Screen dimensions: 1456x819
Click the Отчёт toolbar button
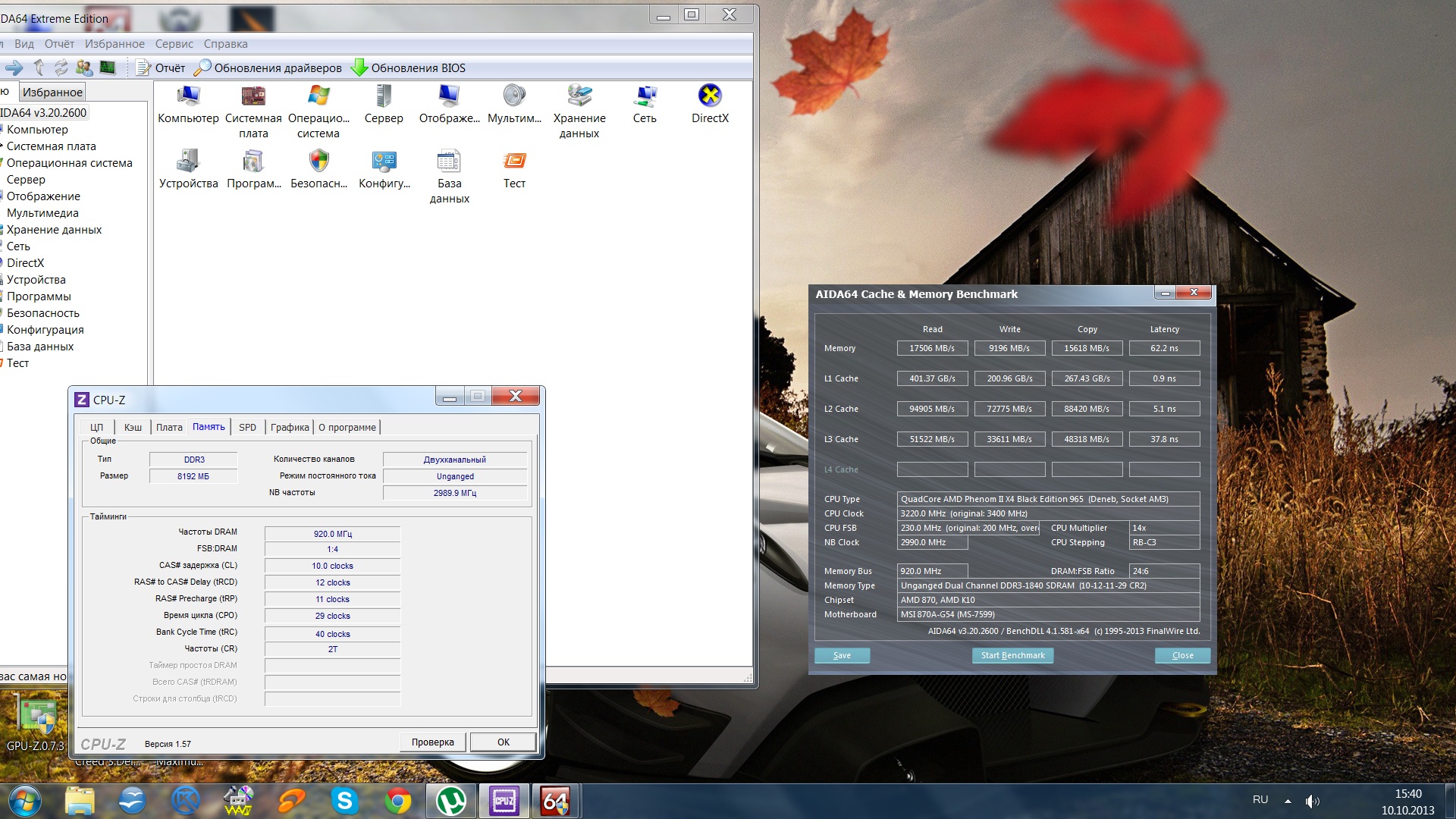tap(160, 68)
